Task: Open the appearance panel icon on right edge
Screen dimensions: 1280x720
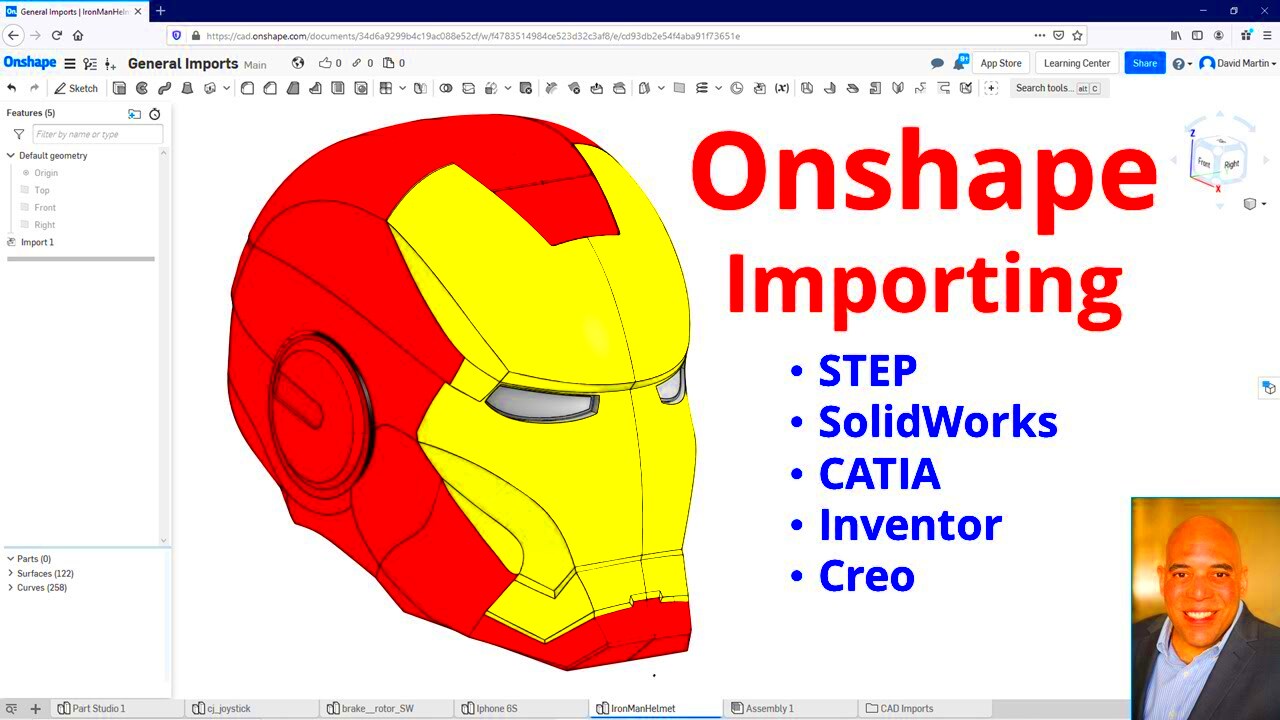Action: (x=1269, y=388)
